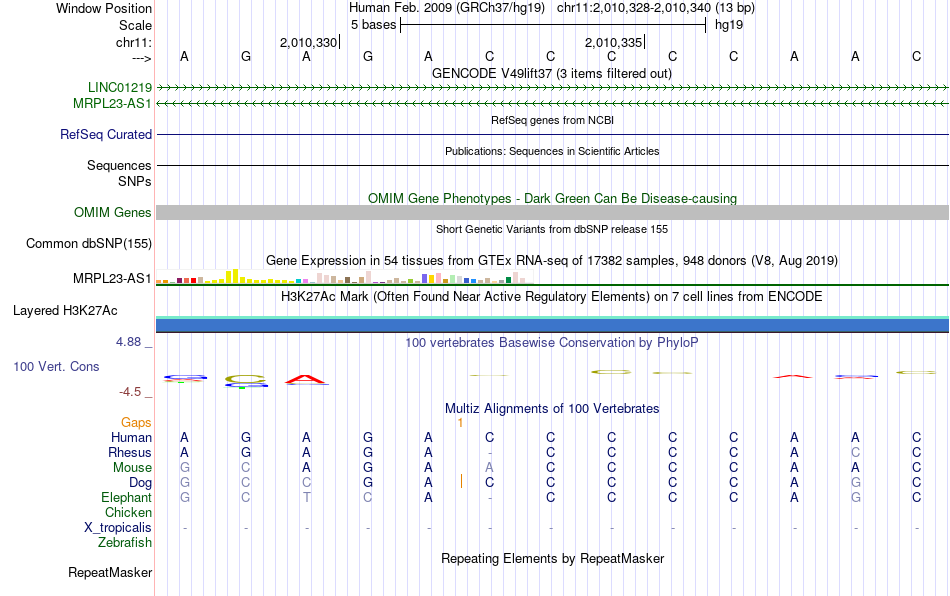This screenshot has height=596, width=950.
Task: Click the RepeatMasker track label
Action: coord(110,572)
